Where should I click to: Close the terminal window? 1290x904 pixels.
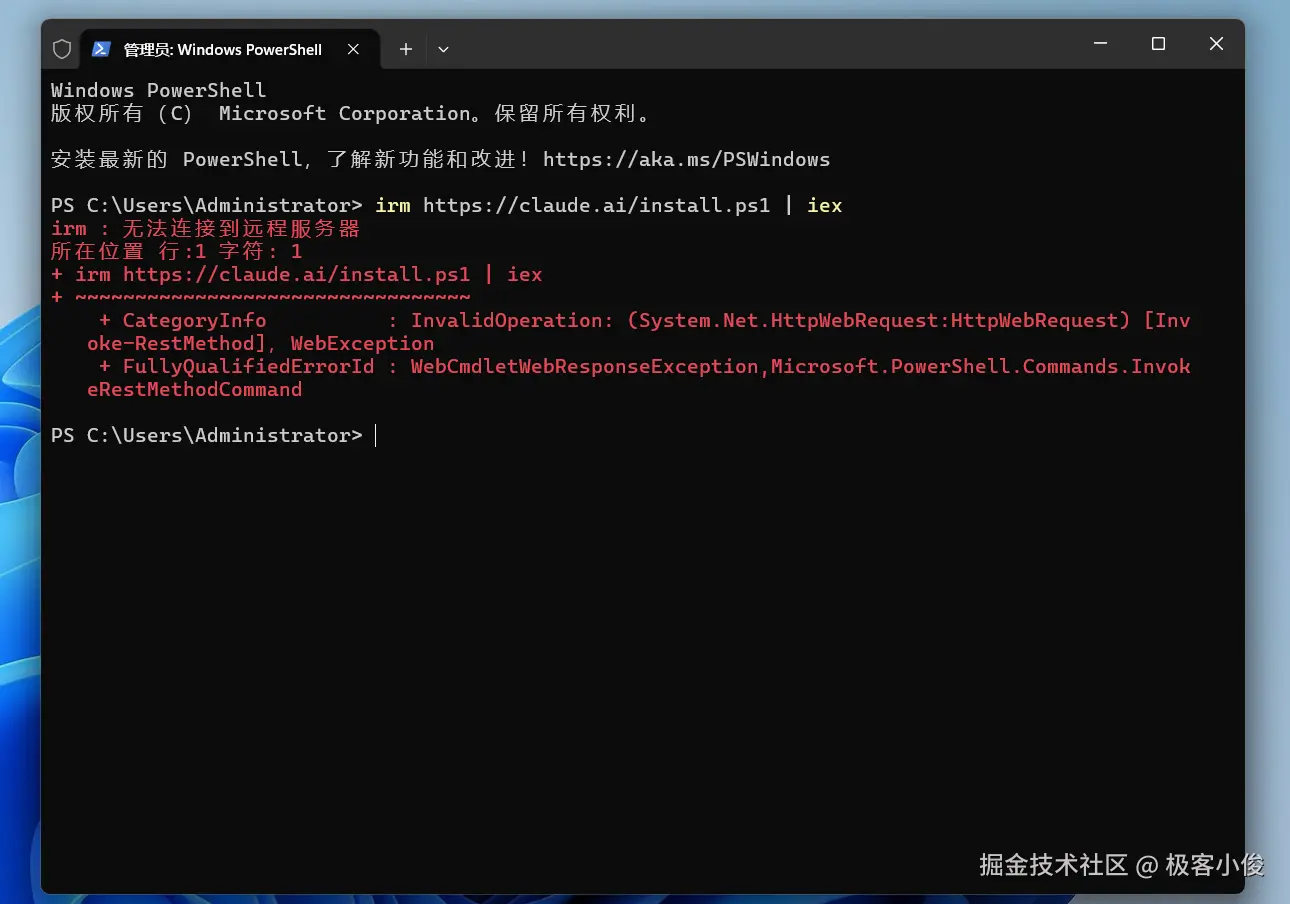tap(1216, 44)
